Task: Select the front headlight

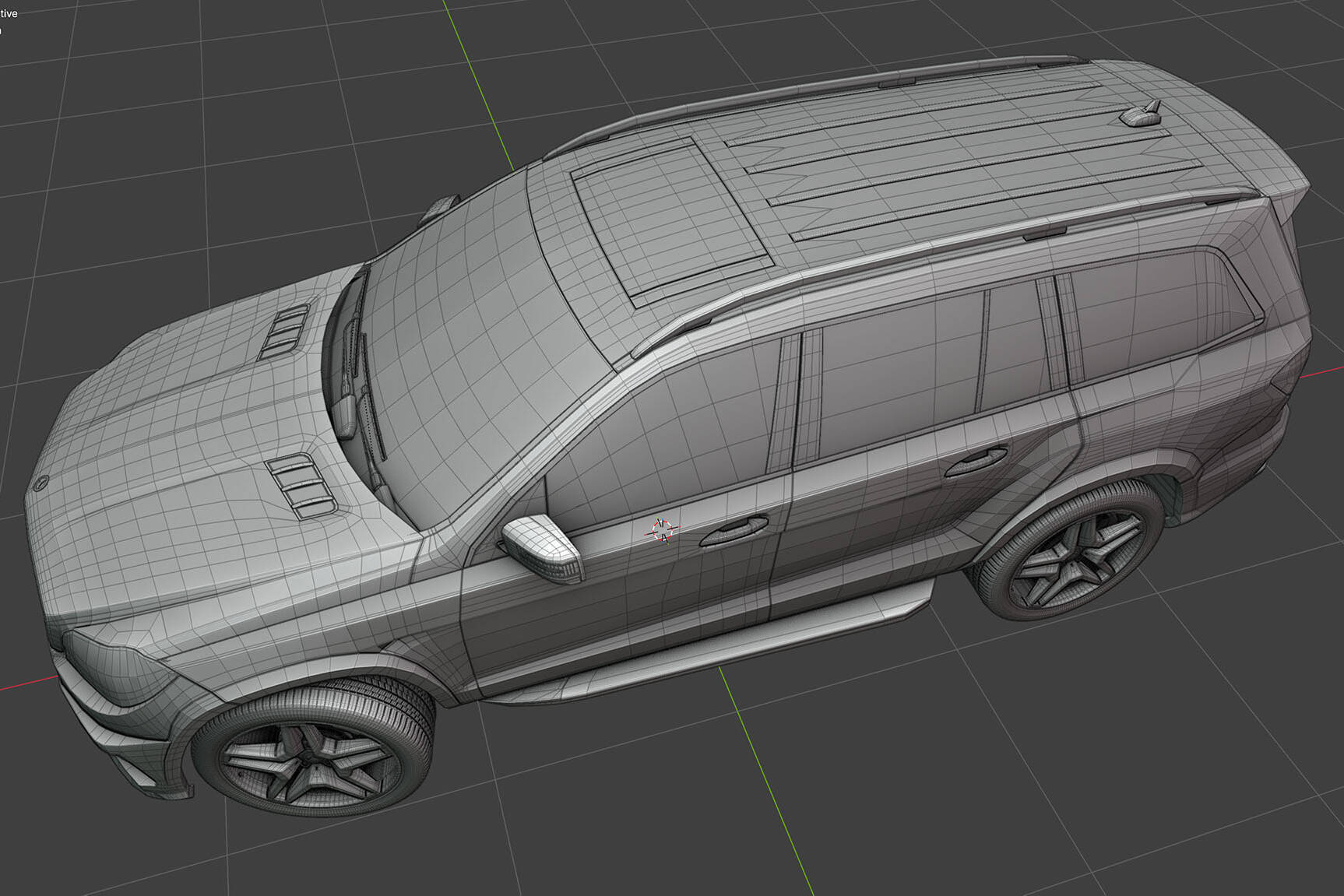Action: tap(117, 669)
